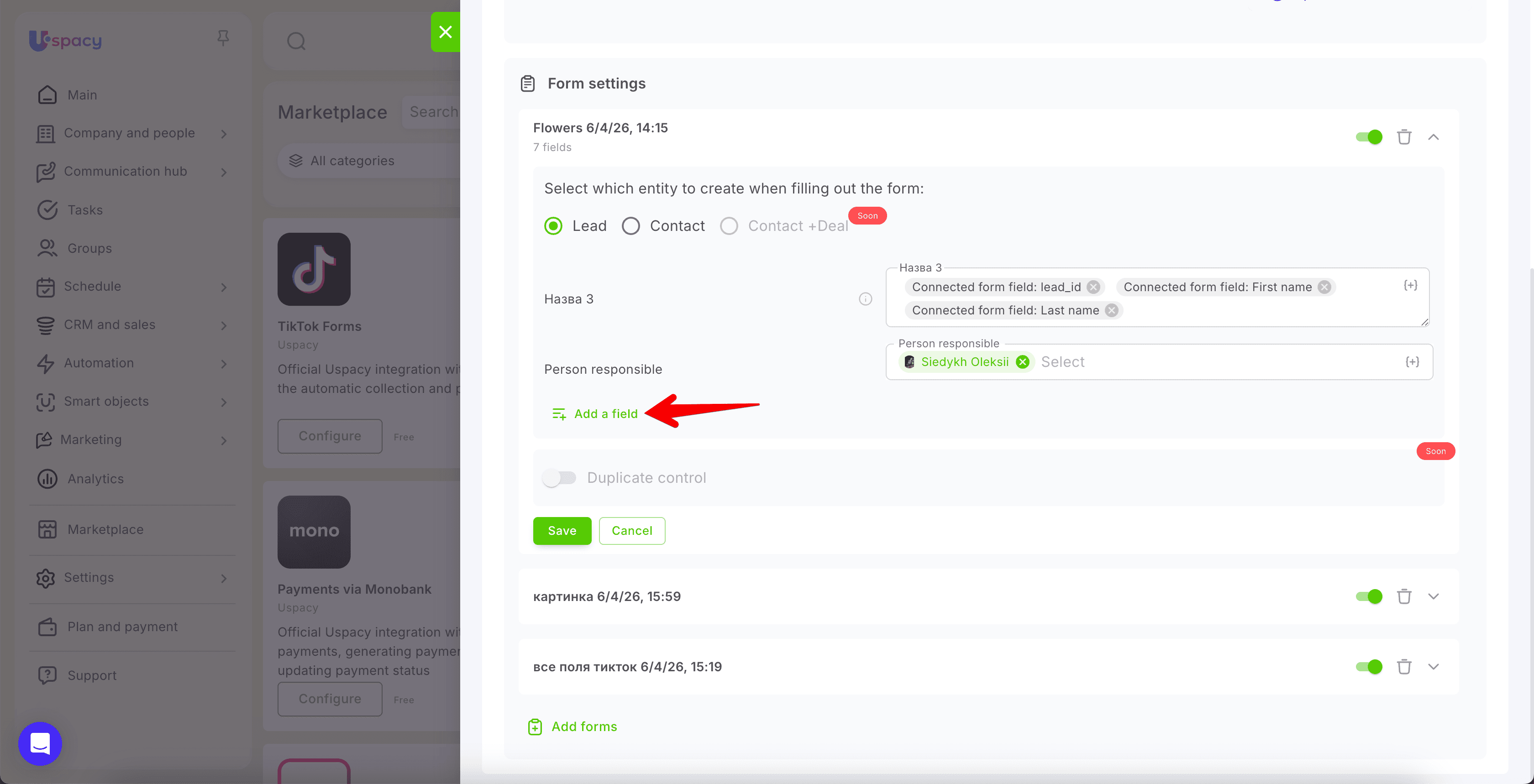The height and width of the screenshot is (784, 1534).
Task: Click the Company and people building icon
Action: (x=45, y=133)
